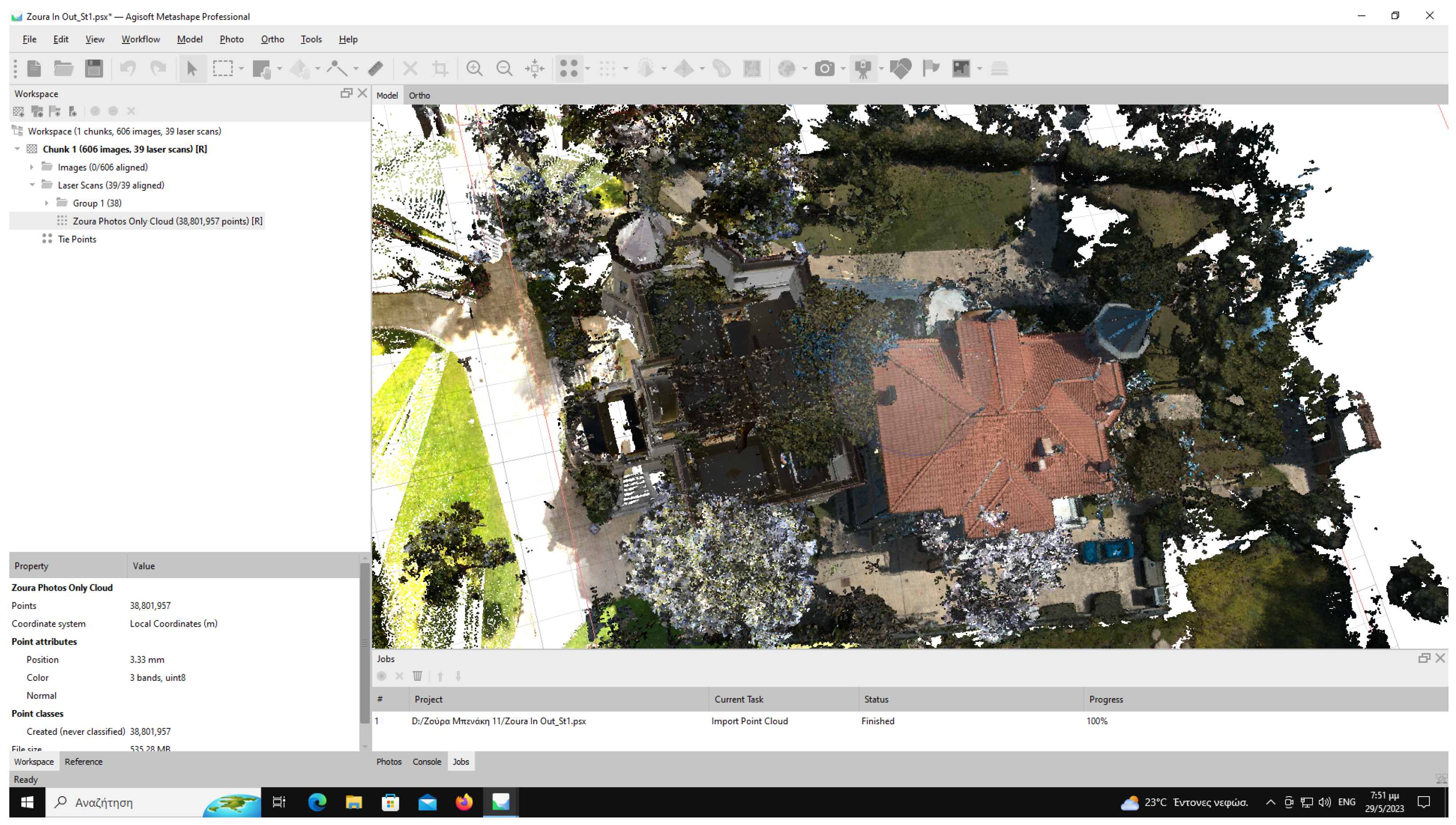Click the Save project icon
The height and width of the screenshot is (825, 1456).
click(94, 68)
